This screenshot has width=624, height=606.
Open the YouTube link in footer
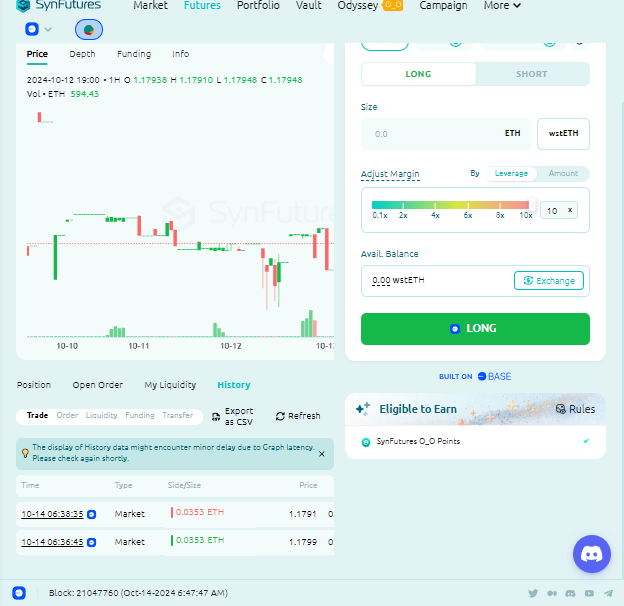(x=589, y=593)
